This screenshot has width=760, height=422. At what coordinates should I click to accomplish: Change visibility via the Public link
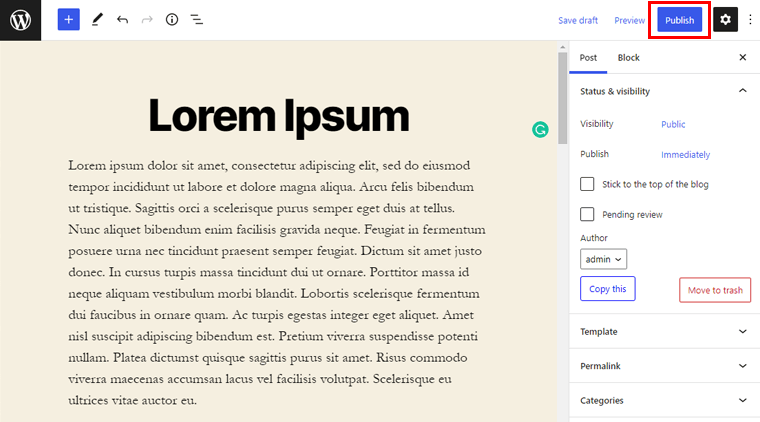[673, 125]
